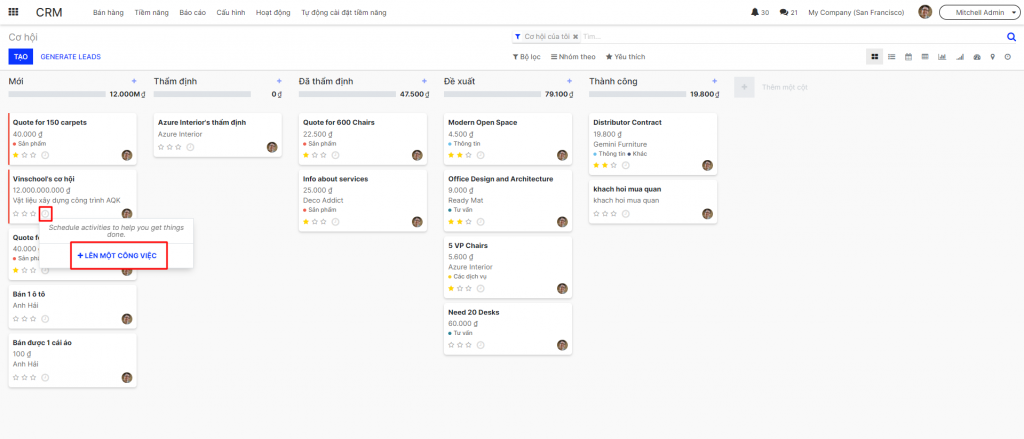Toggle third priority star on Azure Interior's thẩm định

[178, 147]
